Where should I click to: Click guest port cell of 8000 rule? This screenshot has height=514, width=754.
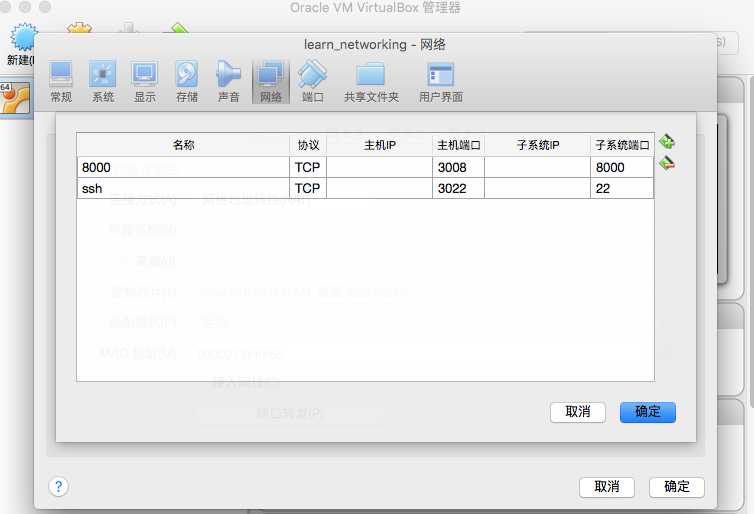pyautogui.click(x=622, y=167)
